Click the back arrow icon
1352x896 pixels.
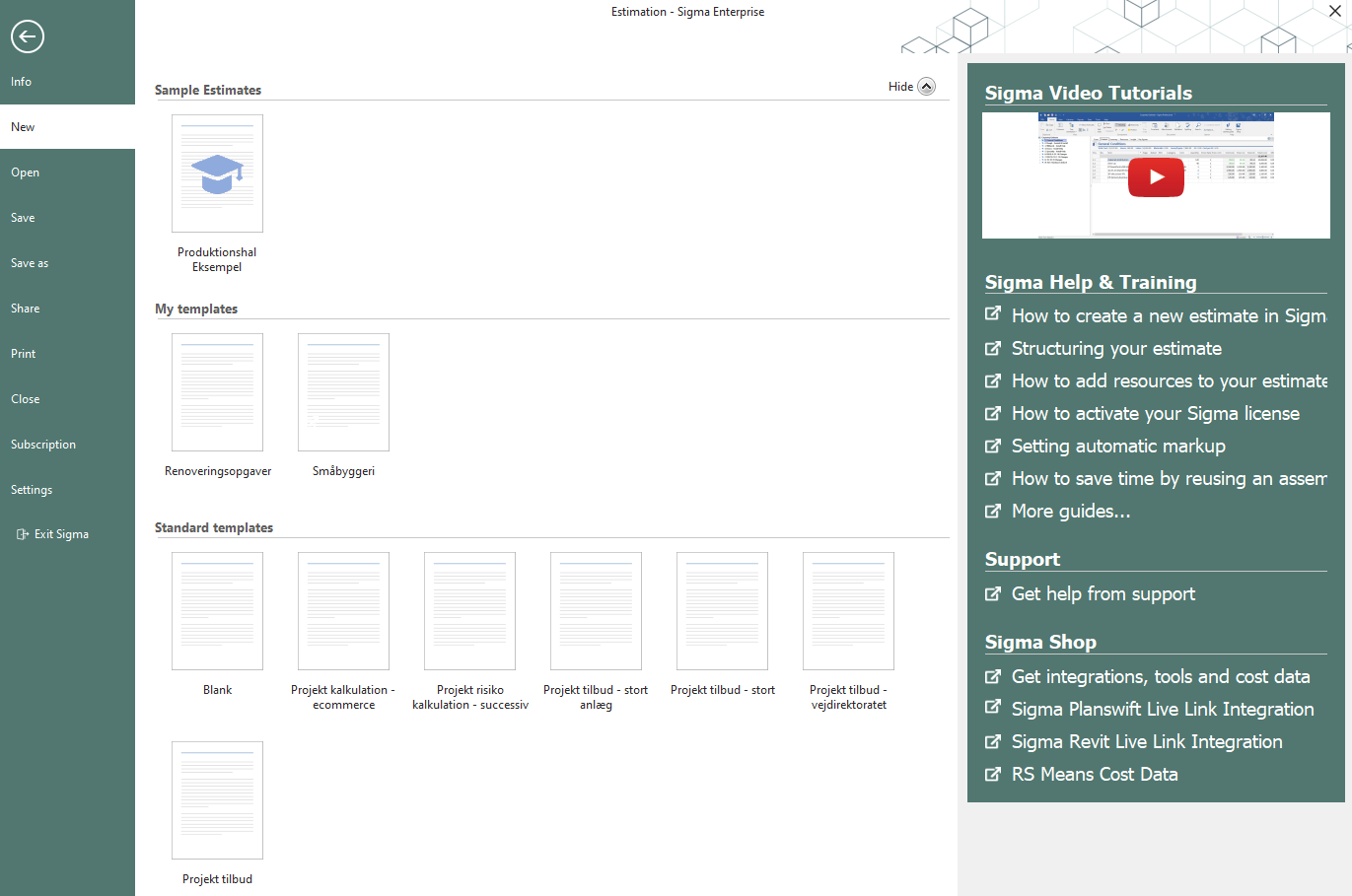click(28, 36)
